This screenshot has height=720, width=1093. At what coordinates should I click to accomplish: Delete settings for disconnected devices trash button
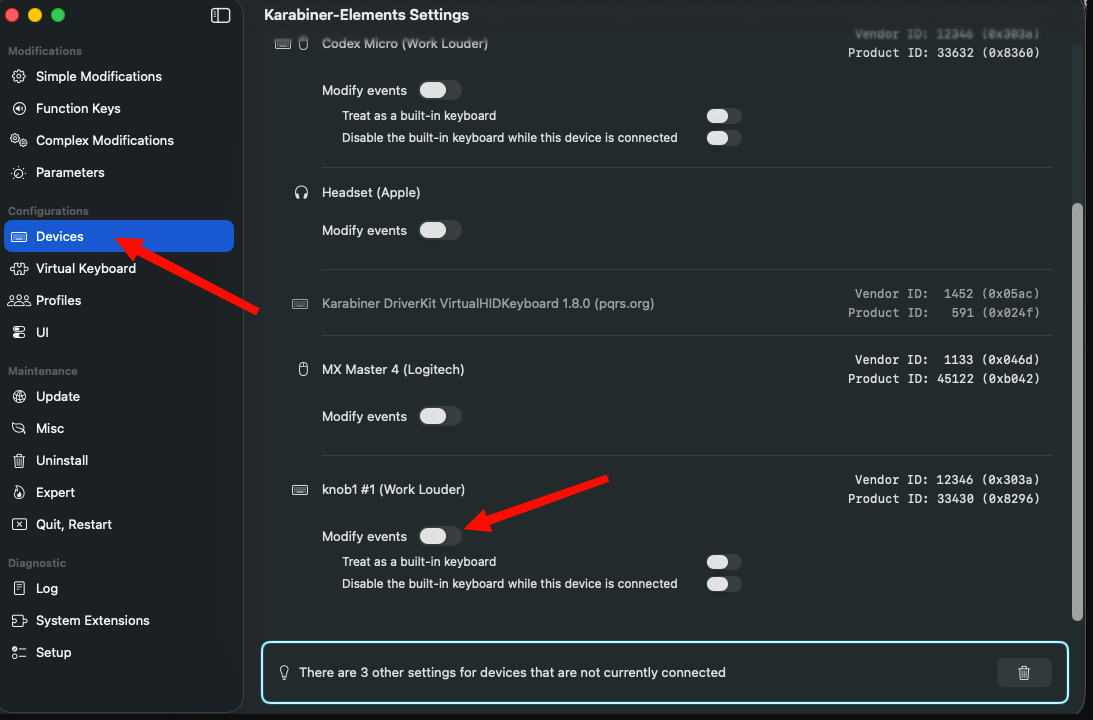click(x=1024, y=673)
